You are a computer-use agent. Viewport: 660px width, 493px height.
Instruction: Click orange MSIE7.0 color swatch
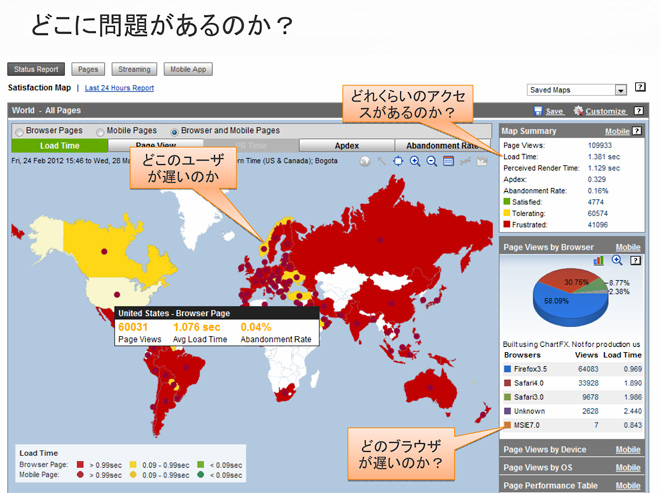[508, 425]
